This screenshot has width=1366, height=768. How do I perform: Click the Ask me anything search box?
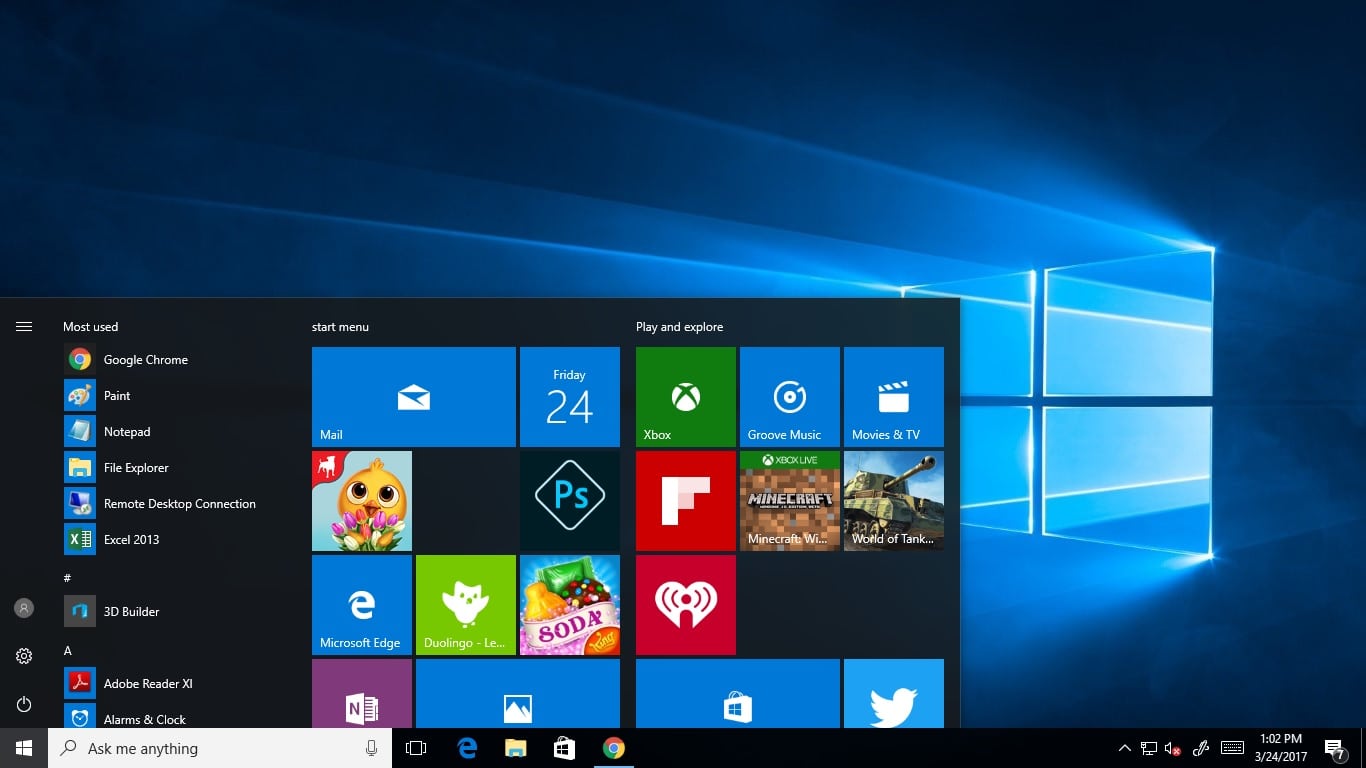pyautogui.click(x=220, y=748)
